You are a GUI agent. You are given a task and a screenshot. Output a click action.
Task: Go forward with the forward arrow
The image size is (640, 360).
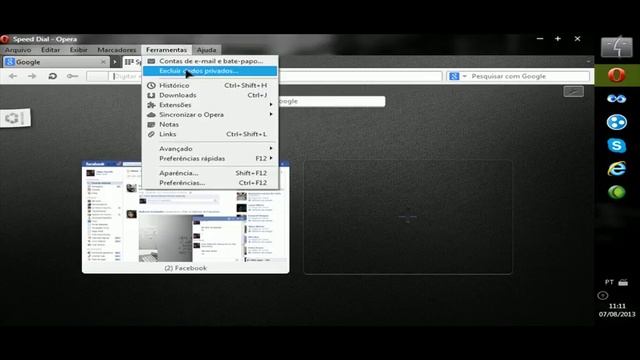click(32, 76)
